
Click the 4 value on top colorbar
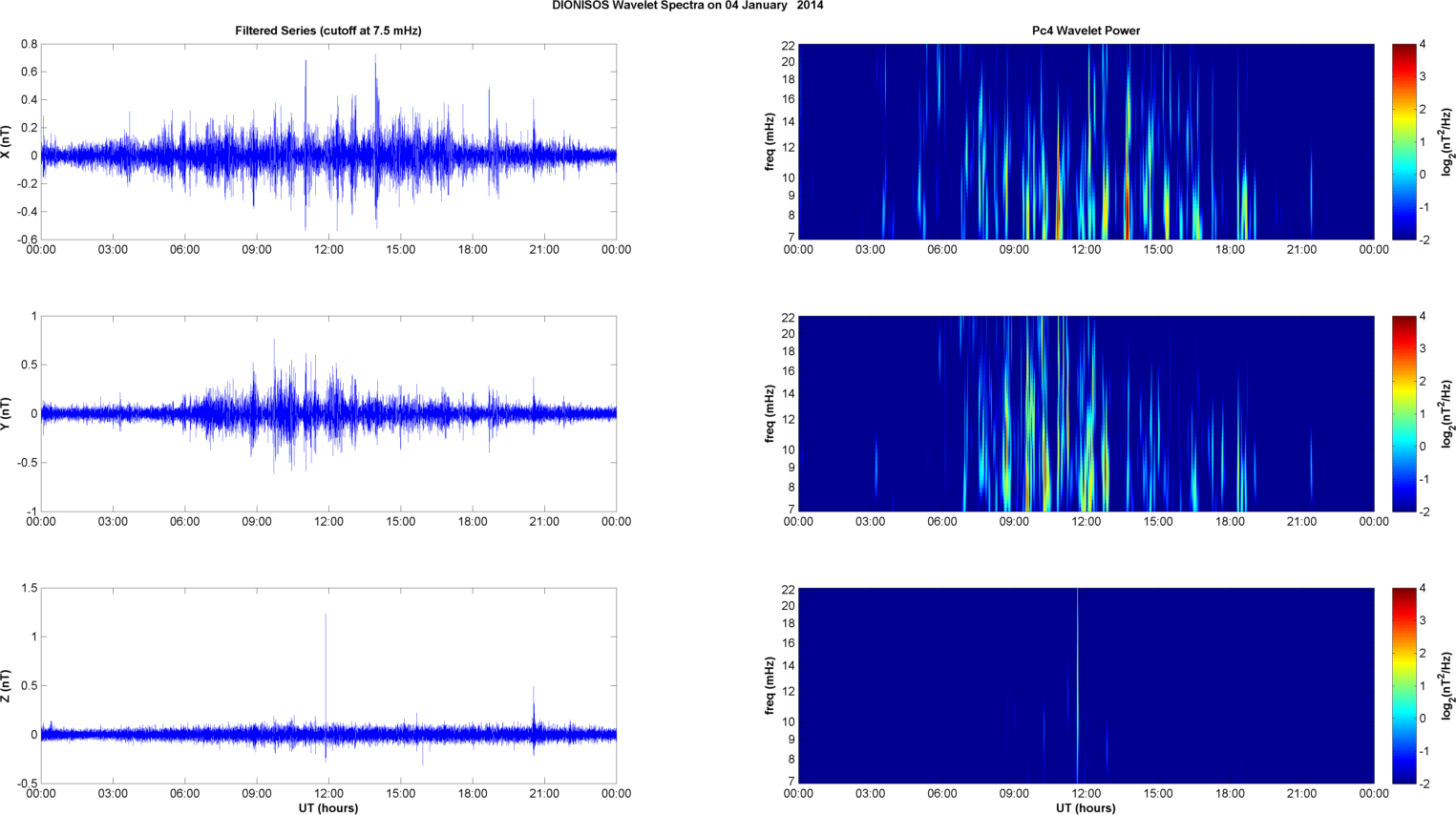pyautogui.click(x=1423, y=45)
